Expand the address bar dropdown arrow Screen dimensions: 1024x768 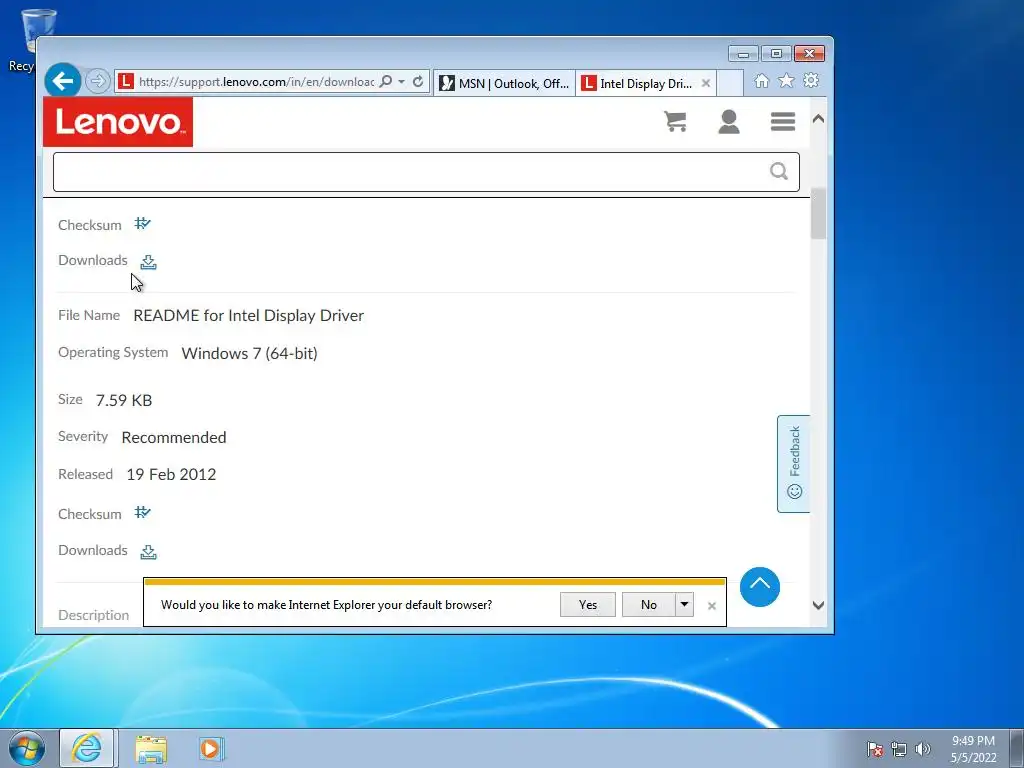(x=402, y=82)
